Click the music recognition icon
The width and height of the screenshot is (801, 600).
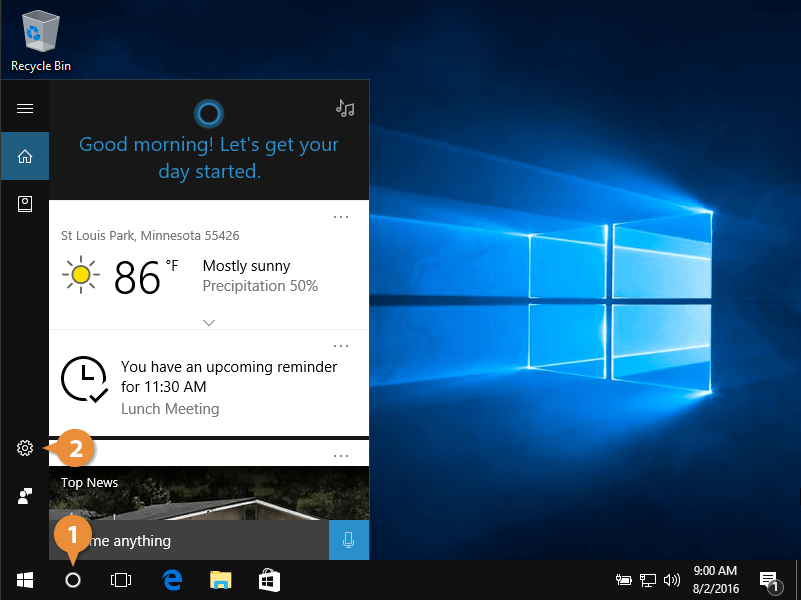[x=345, y=108]
